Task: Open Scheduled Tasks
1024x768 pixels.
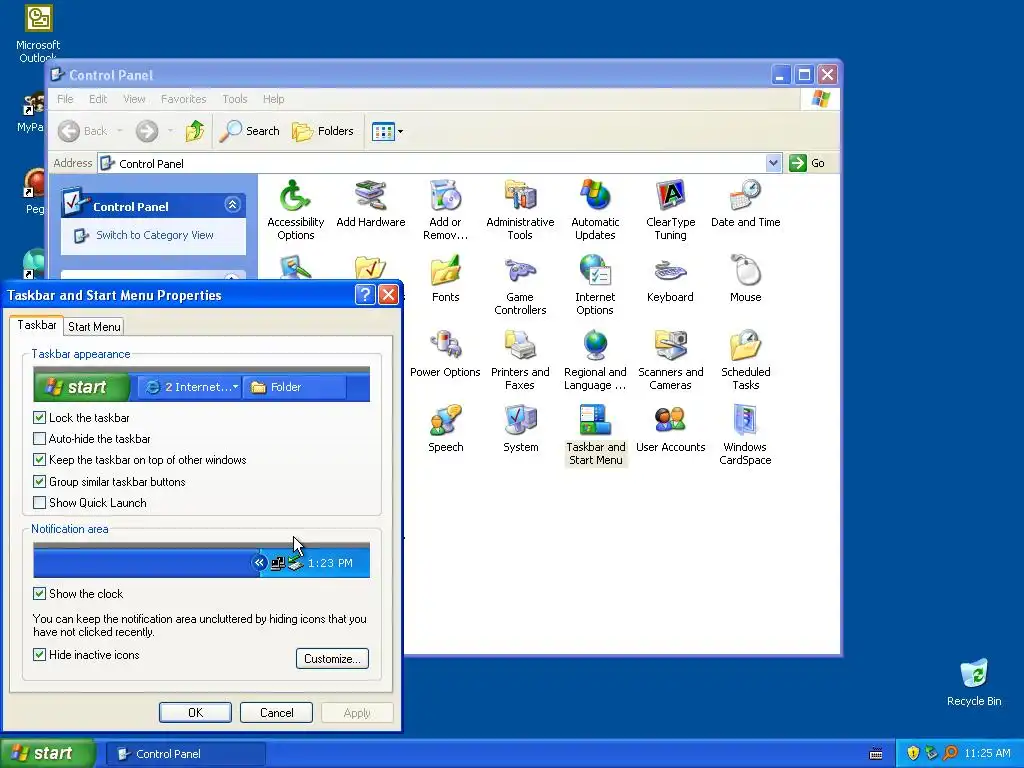Action: (x=745, y=360)
